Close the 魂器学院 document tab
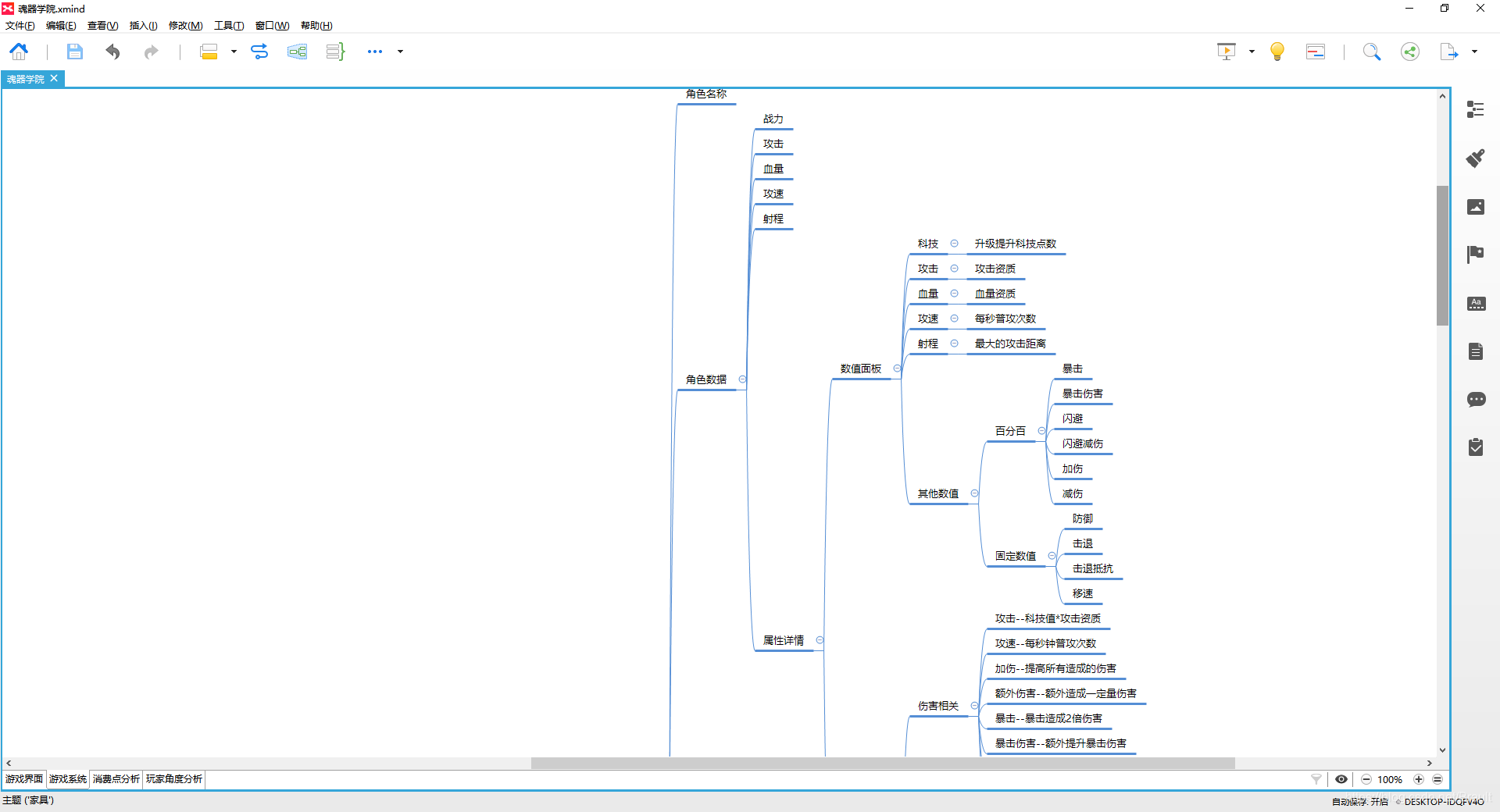Image resolution: width=1500 pixels, height=812 pixels. (x=54, y=78)
